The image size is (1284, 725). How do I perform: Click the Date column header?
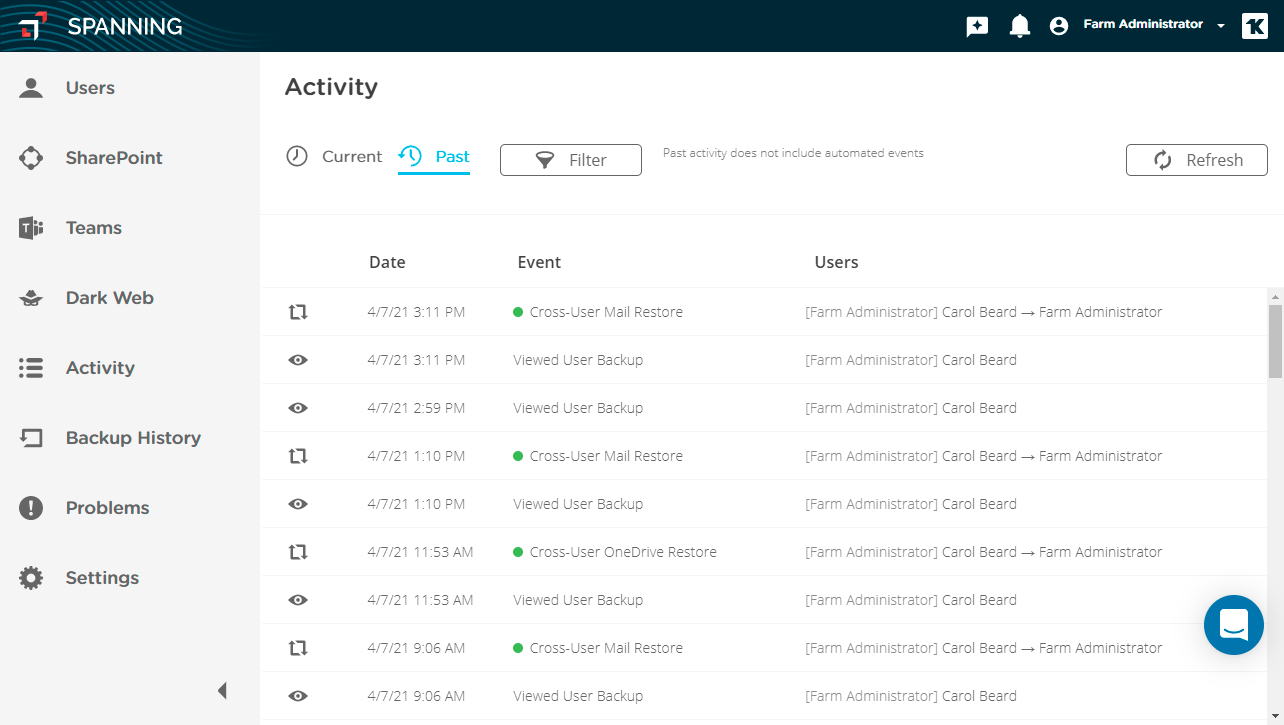click(x=387, y=263)
